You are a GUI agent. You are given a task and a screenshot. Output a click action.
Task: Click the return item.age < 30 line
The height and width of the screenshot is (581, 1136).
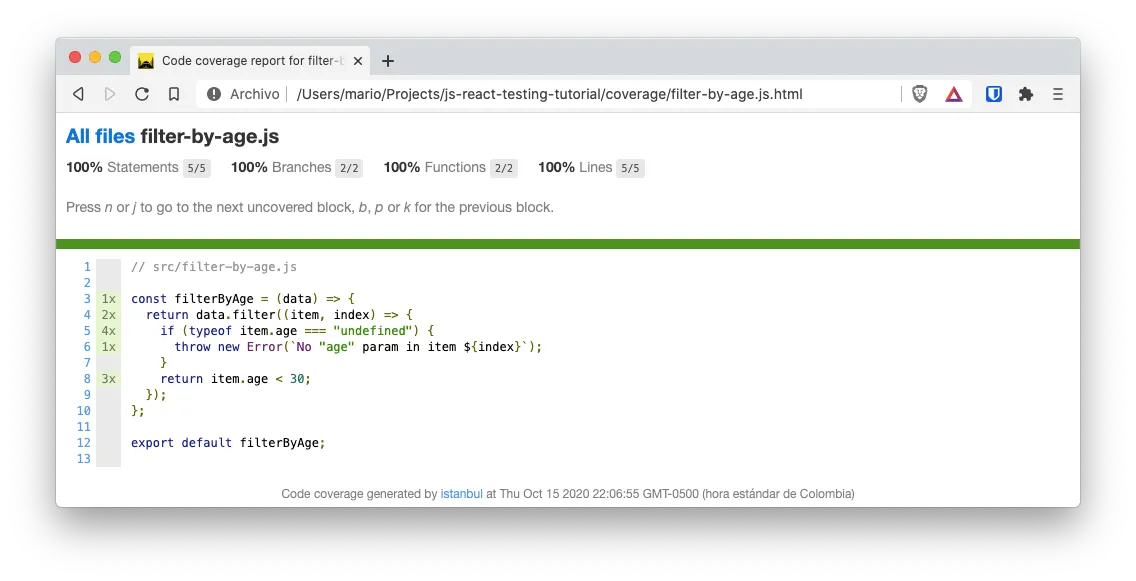(x=235, y=379)
